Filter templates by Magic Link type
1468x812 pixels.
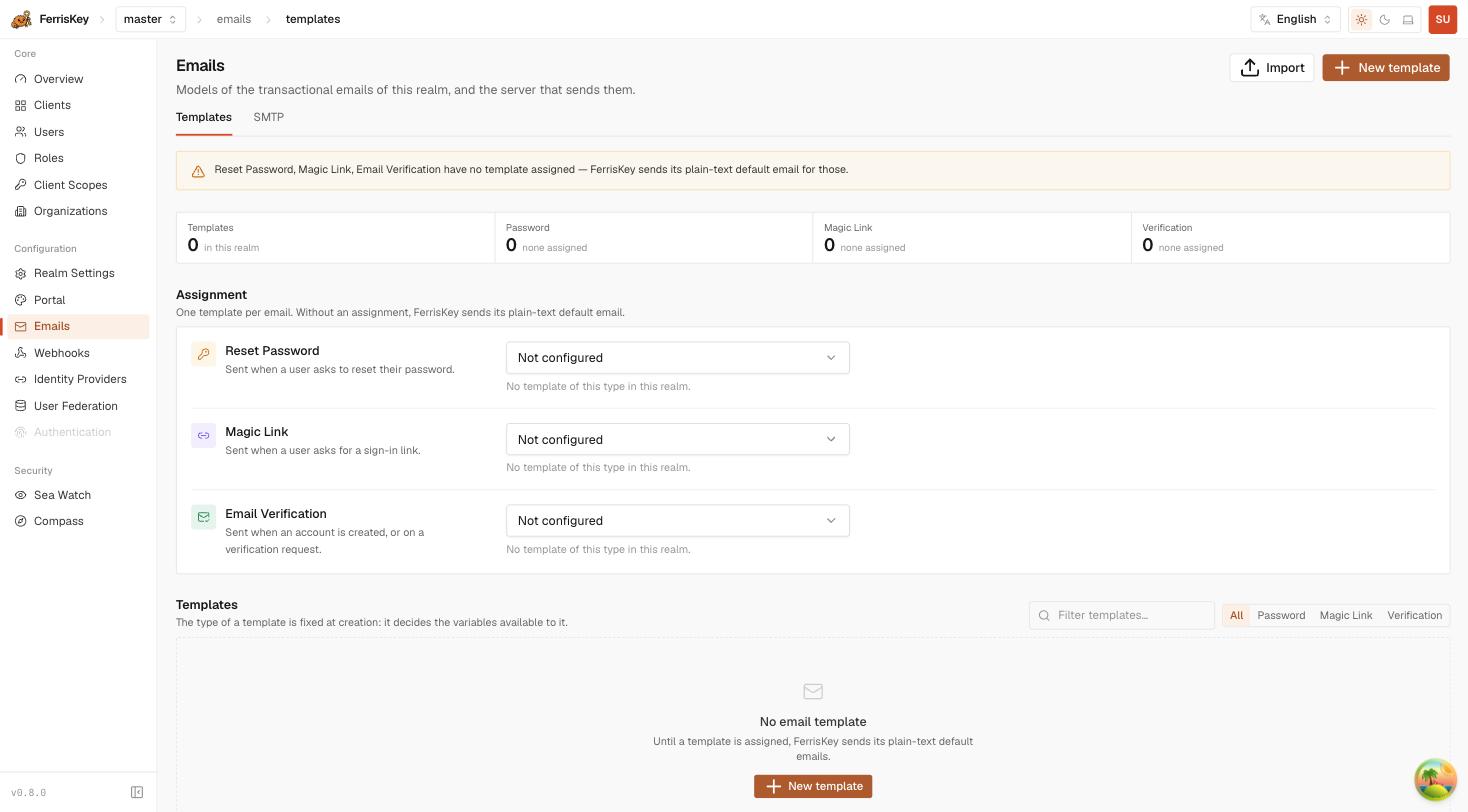[x=1346, y=615]
